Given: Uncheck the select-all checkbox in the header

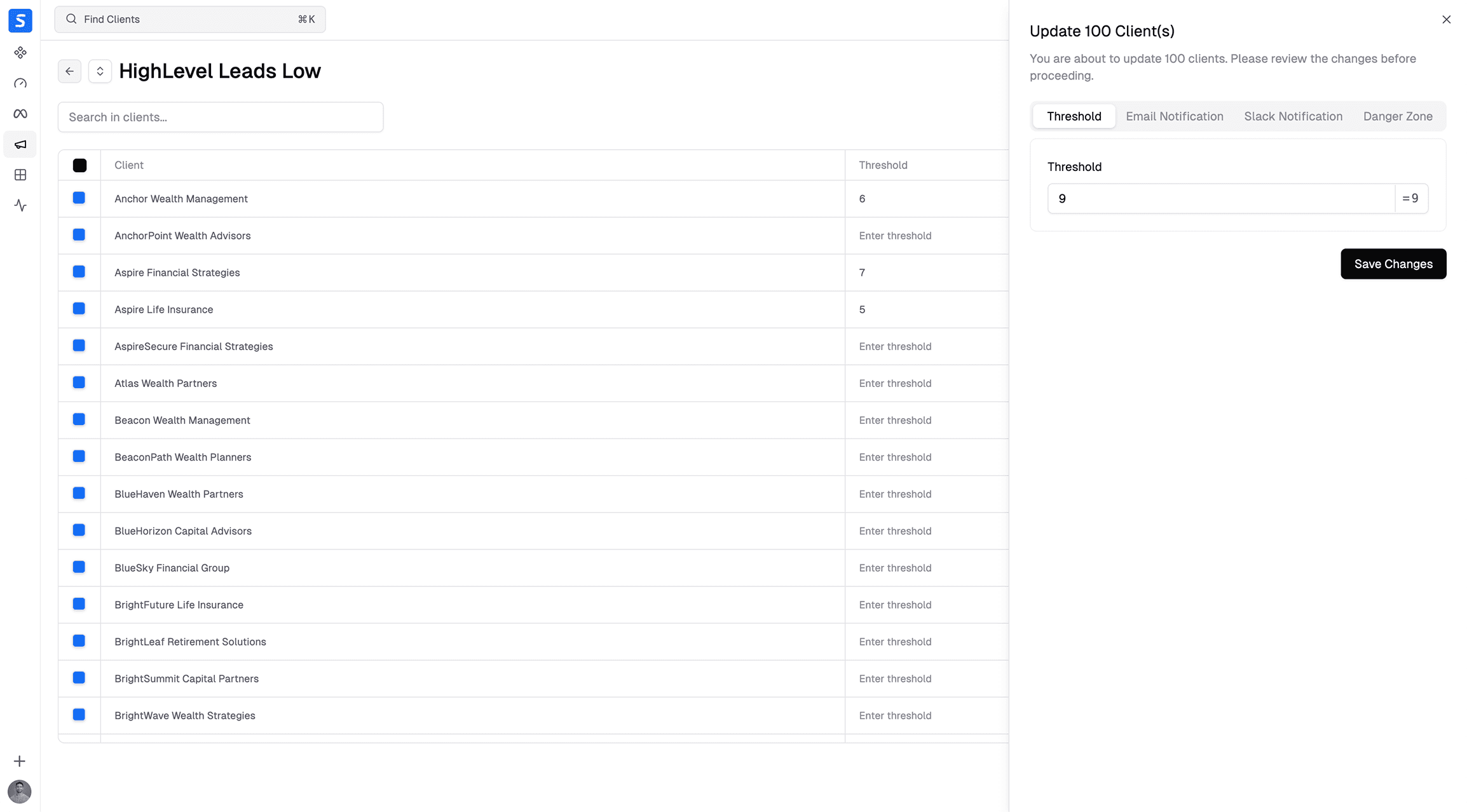Looking at the screenshot, I should pyautogui.click(x=79, y=165).
